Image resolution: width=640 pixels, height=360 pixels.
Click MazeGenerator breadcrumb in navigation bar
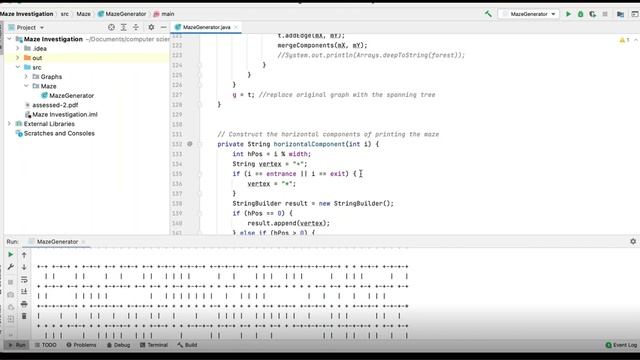click(126, 14)
